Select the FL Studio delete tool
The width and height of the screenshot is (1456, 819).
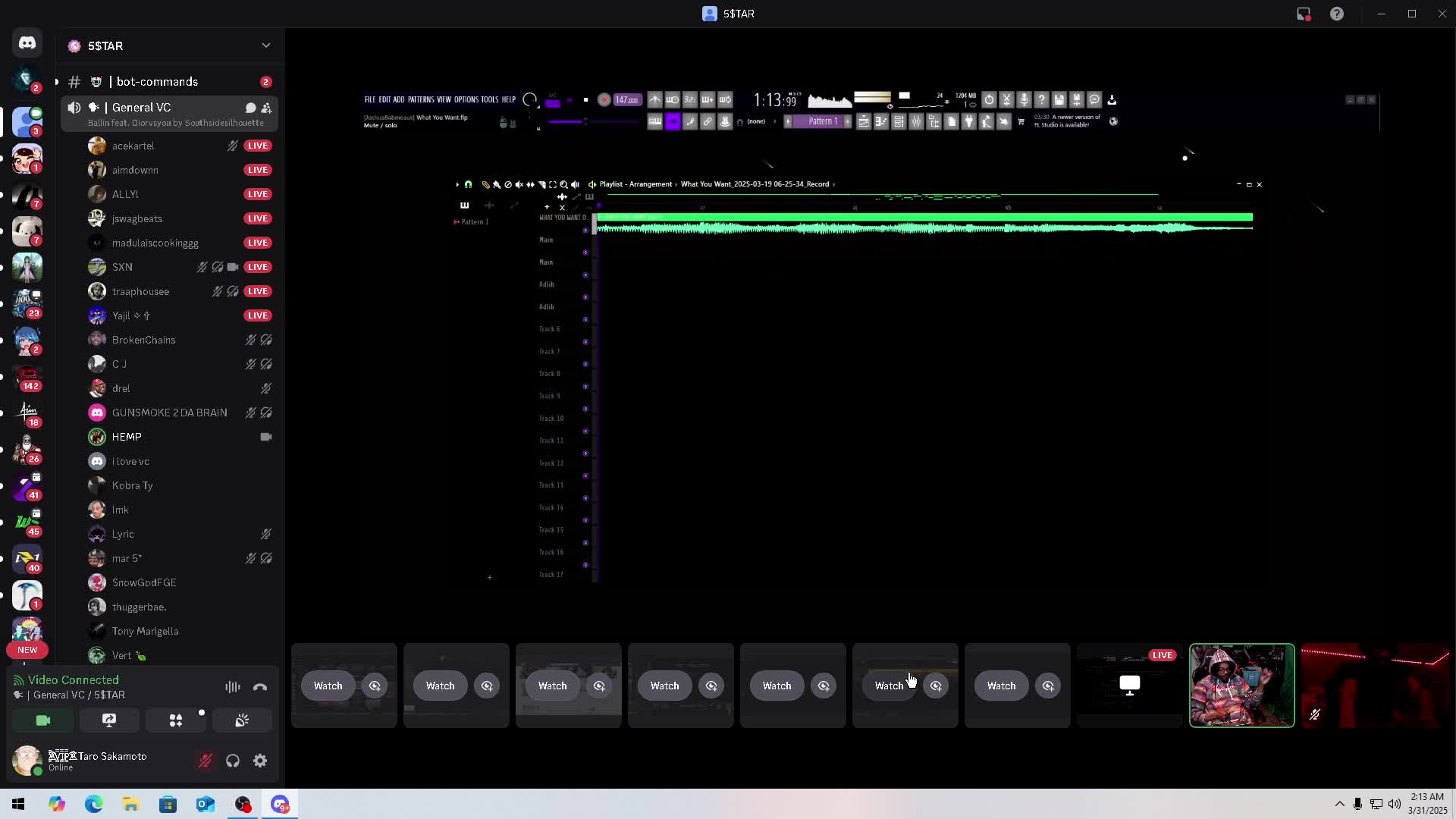(x=508, y=184)
